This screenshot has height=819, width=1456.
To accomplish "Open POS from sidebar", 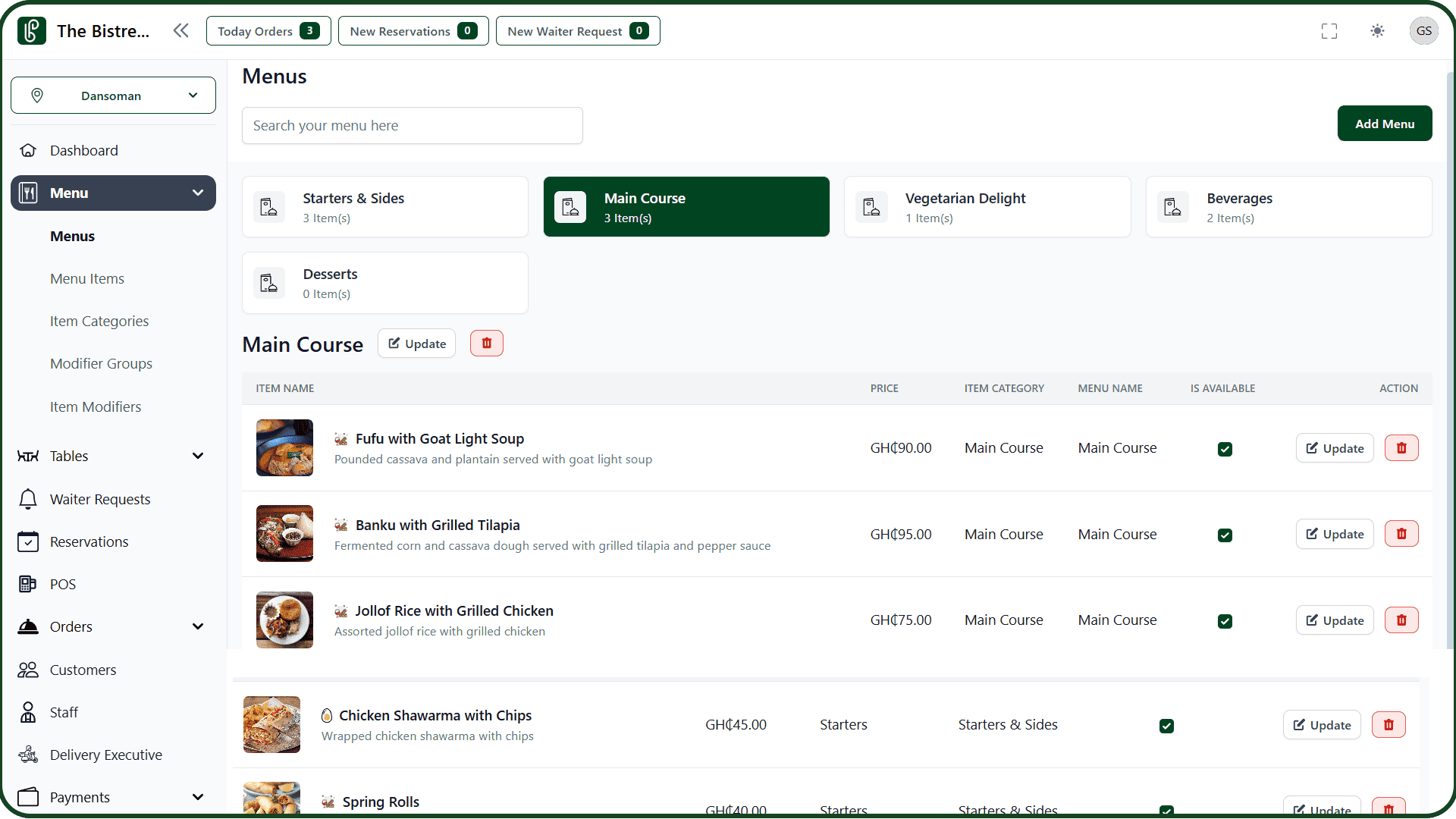I will coord(62,584).
